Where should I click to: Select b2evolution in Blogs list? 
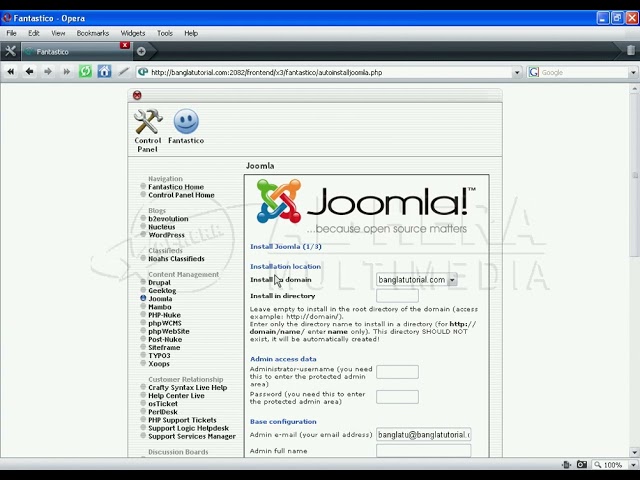(168, 219)
